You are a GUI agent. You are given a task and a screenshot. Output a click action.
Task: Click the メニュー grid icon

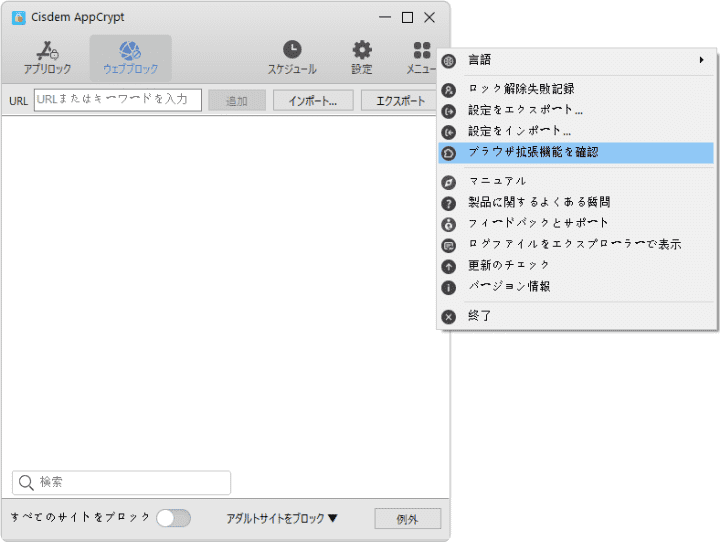point(422,50)
